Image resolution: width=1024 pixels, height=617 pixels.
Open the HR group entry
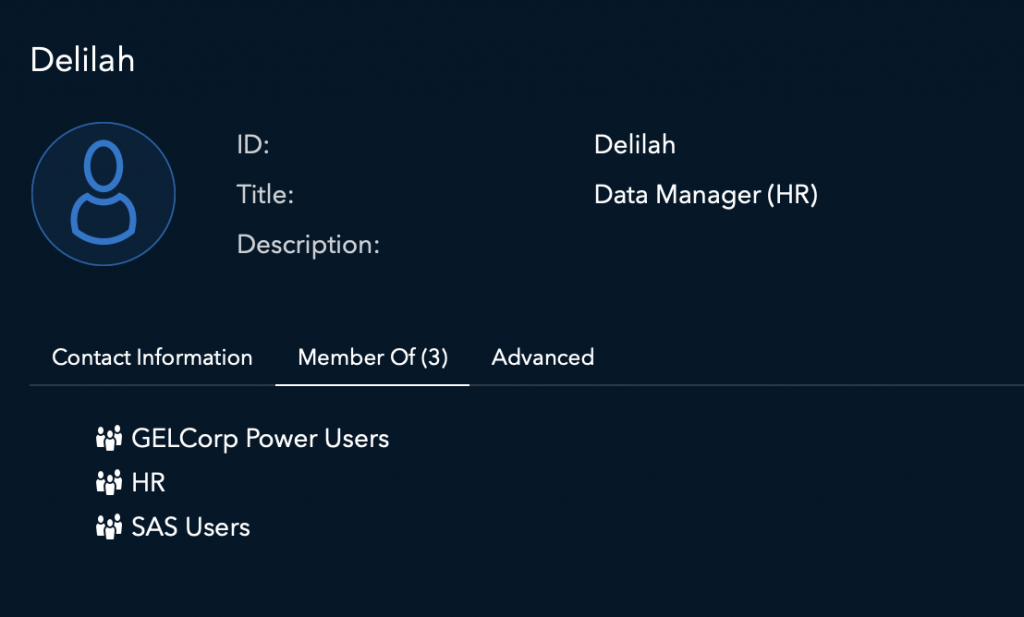pyautogui.click(x=148, y=483)
